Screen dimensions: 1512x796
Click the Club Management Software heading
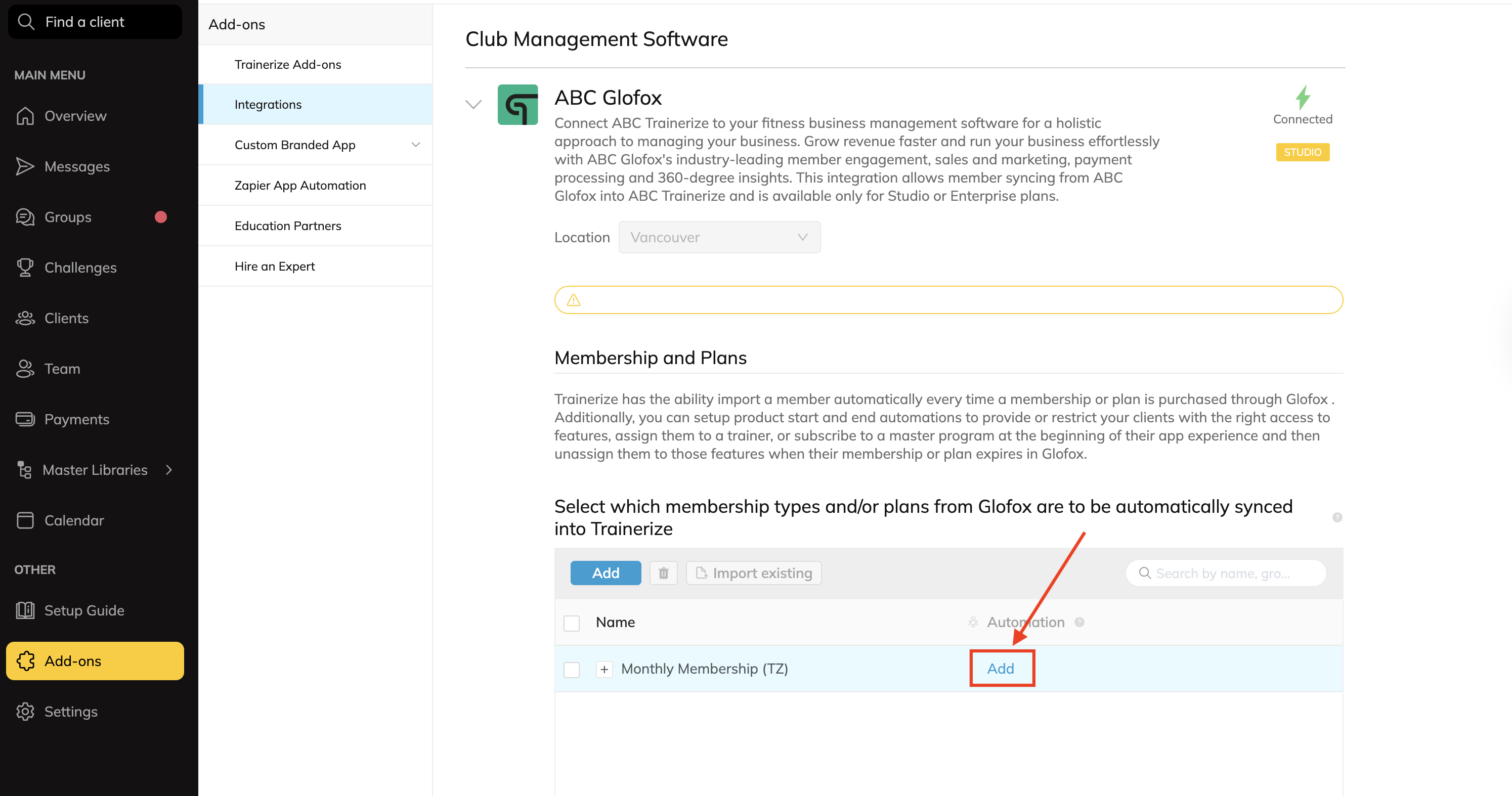tap(596, 39)
